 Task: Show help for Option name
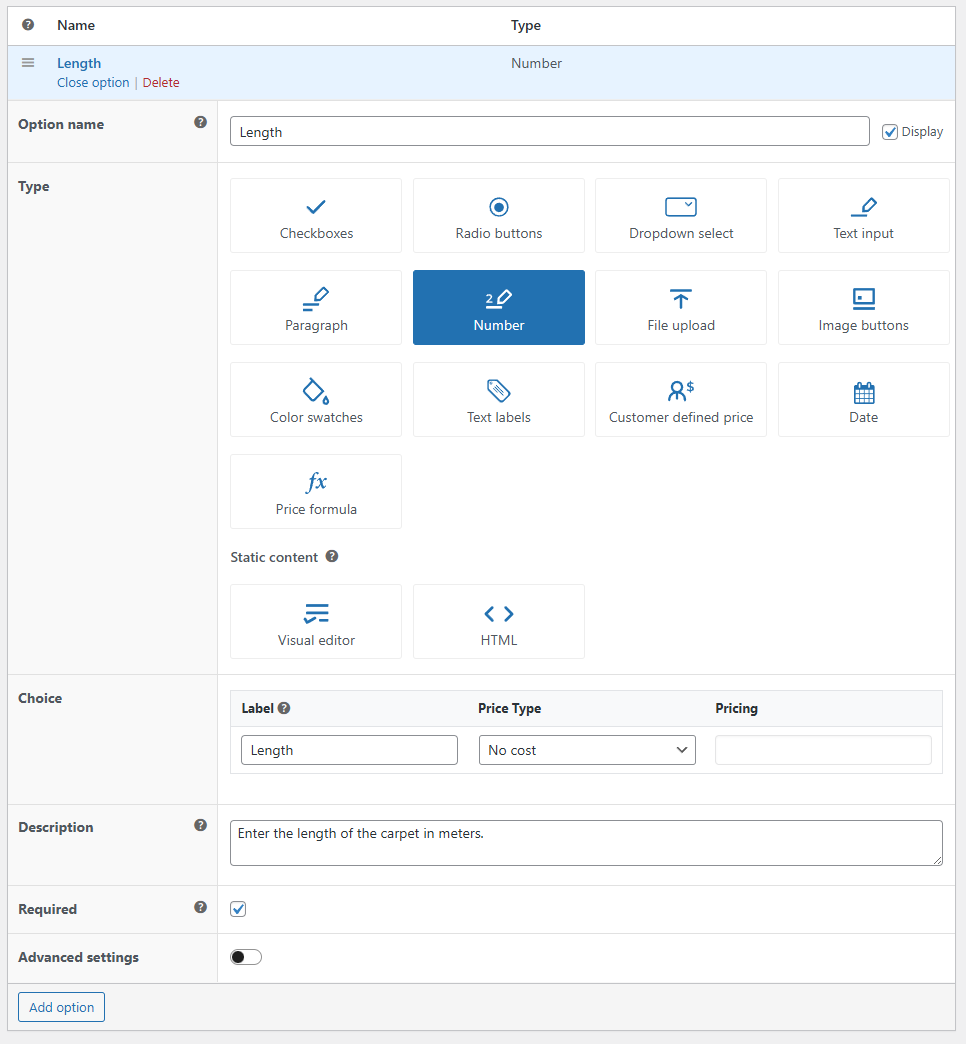[200, 122]
